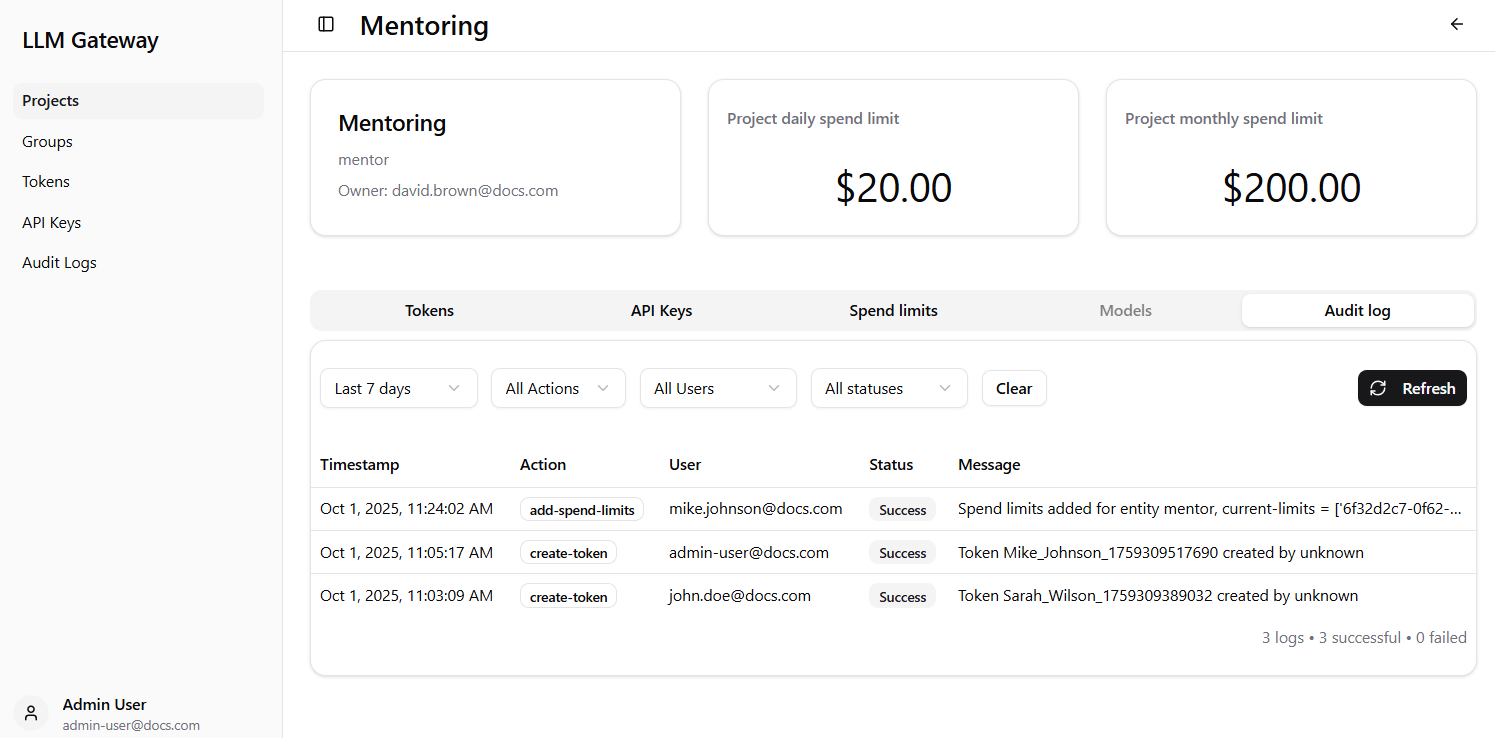The image size is (1495, 738).
Task: Expand the All Actions dropdown
Action: click(x=558, y=388)
